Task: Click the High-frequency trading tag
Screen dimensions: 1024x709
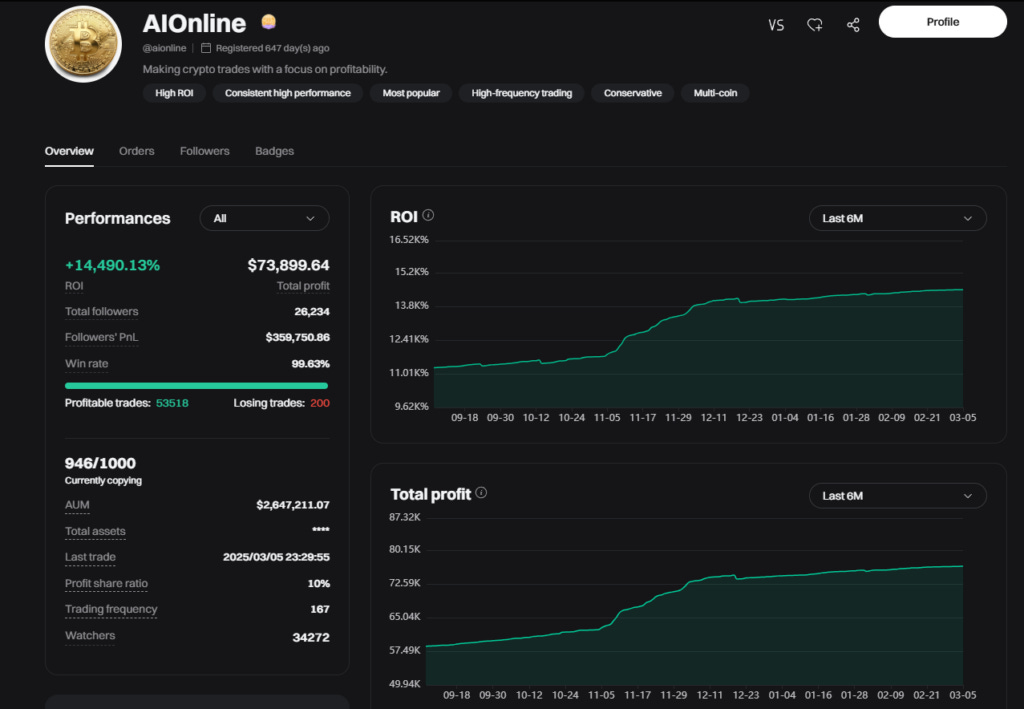Action: [522, 93]
